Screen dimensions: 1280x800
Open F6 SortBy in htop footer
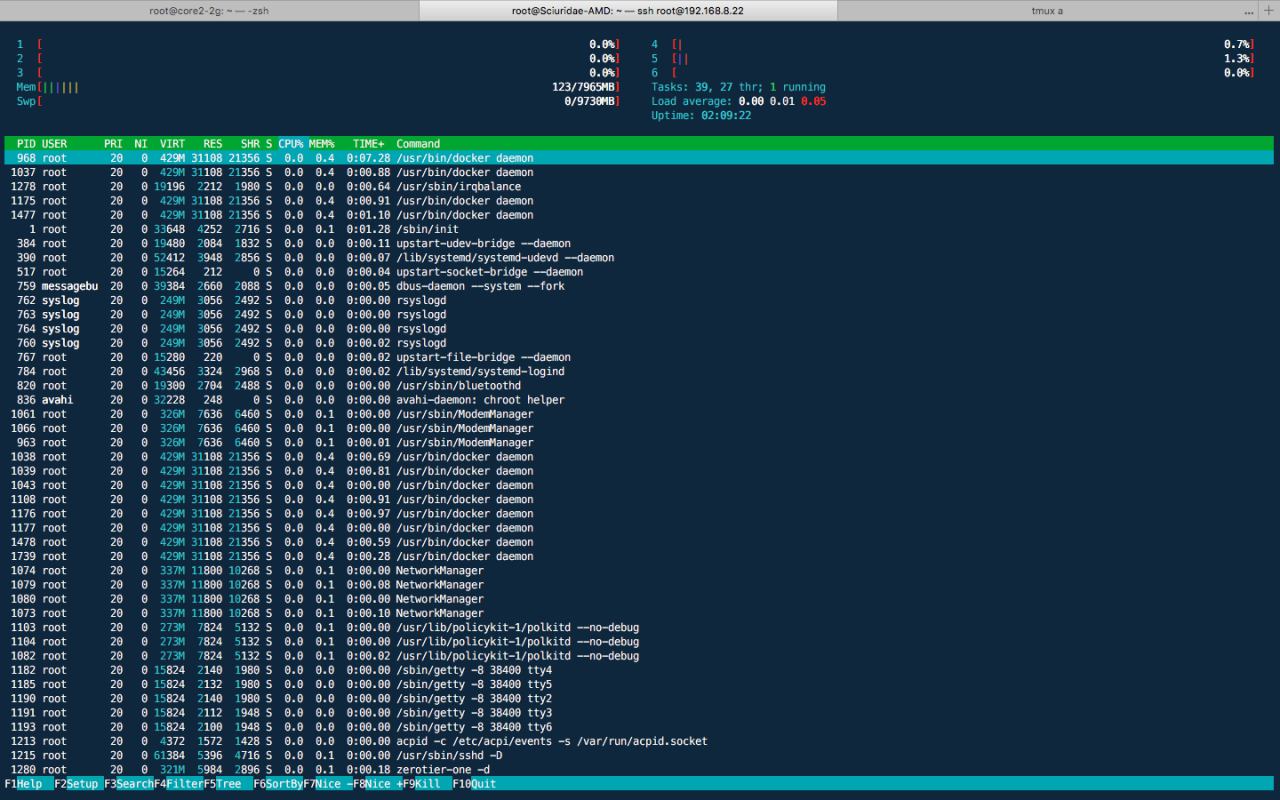click(x=277, y=784)
